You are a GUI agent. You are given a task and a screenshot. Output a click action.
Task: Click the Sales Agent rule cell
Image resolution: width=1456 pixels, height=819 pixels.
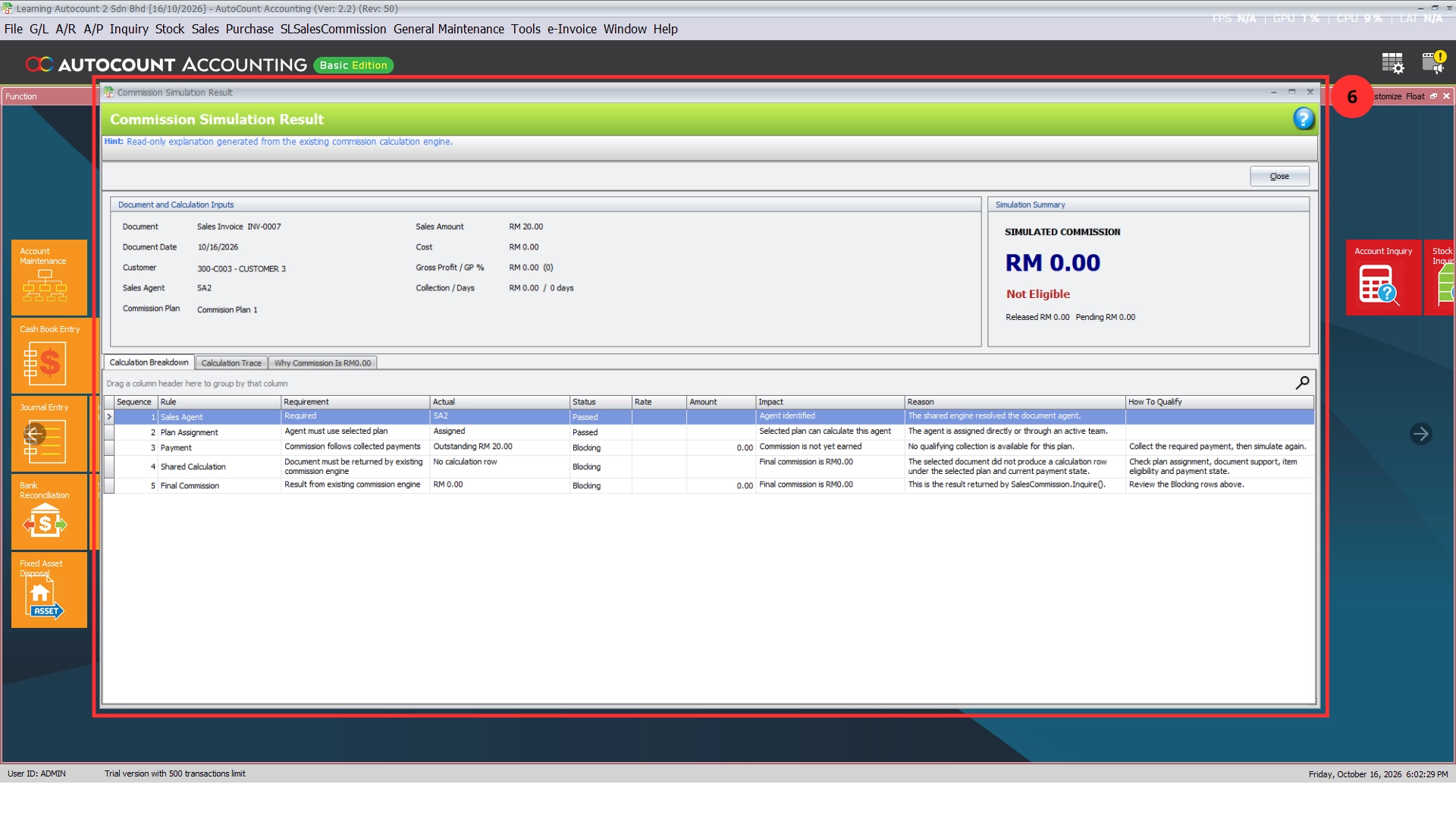point(219,417)
